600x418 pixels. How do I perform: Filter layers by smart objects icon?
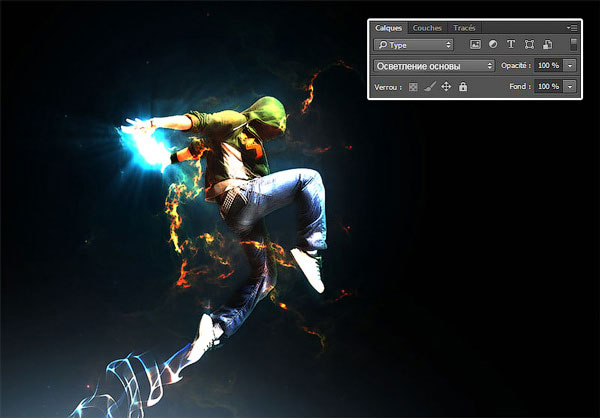[x=548, y=44]
